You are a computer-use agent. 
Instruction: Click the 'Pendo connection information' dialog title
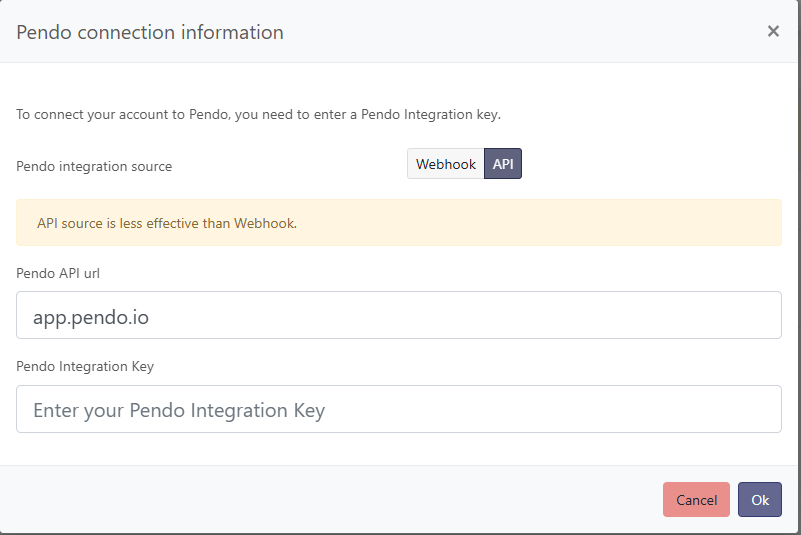point(150,32)
